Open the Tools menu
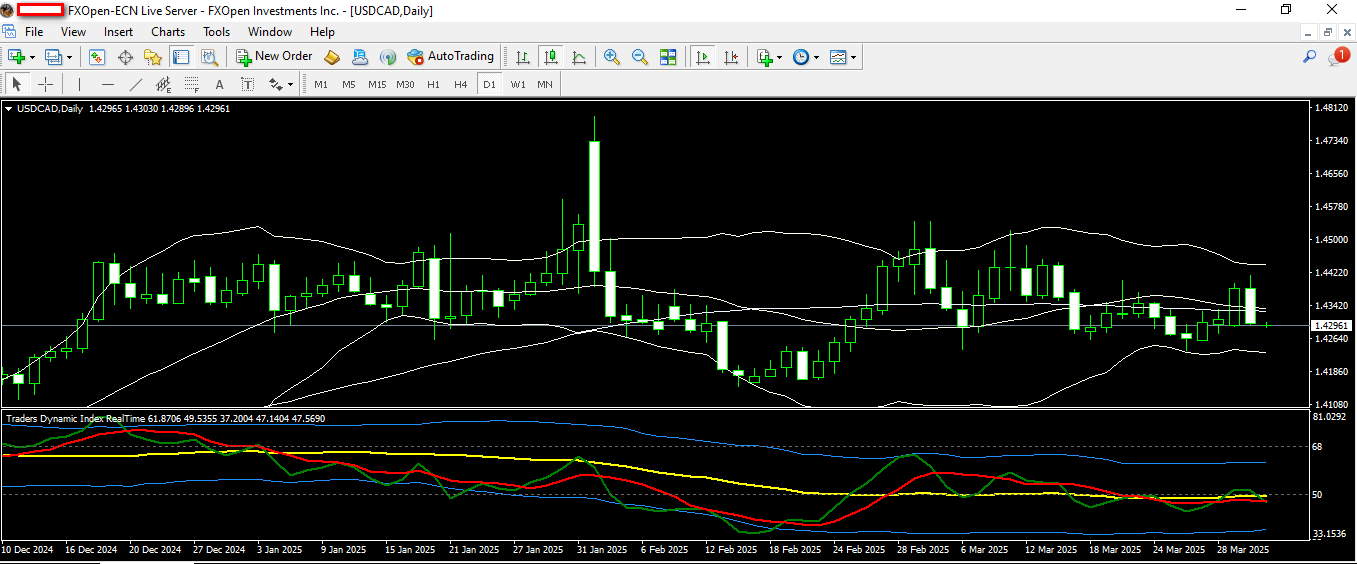This screenshot has height=564, width=1357. (x=217, y=32)
